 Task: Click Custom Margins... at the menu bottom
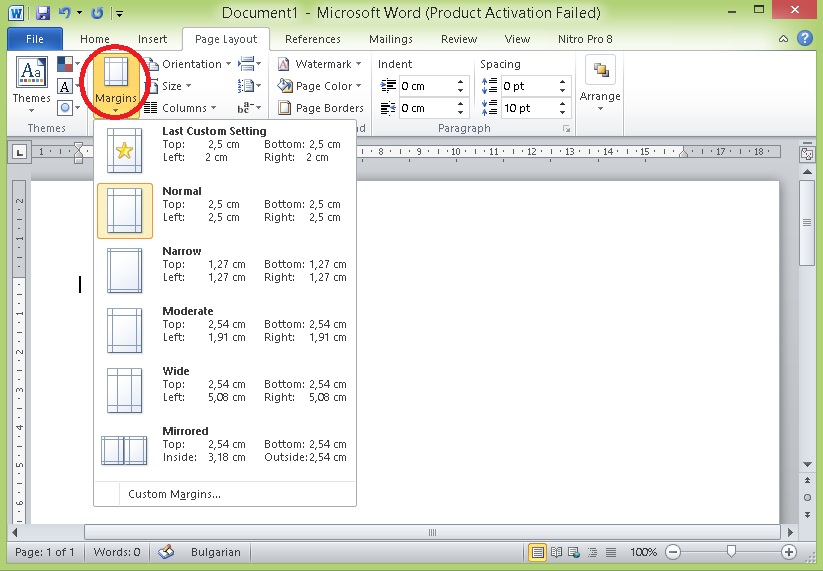174,494
